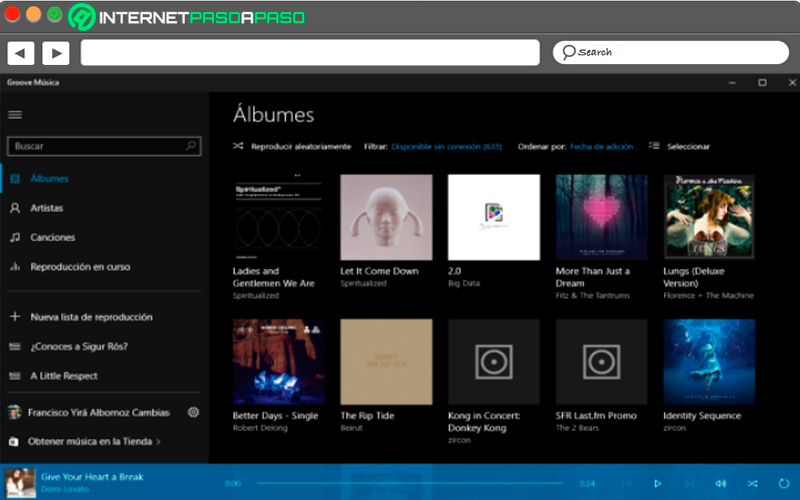Screen dimensions: 800x500
Task: Expand the Filtrar dropdown Disponible sin conexión
Action: tap(446, 146)
